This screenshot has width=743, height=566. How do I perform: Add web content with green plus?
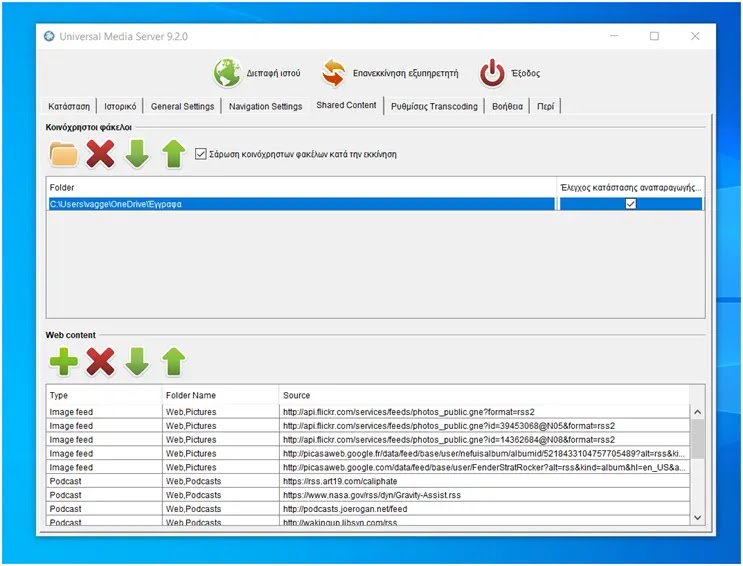tap(63, 362)
